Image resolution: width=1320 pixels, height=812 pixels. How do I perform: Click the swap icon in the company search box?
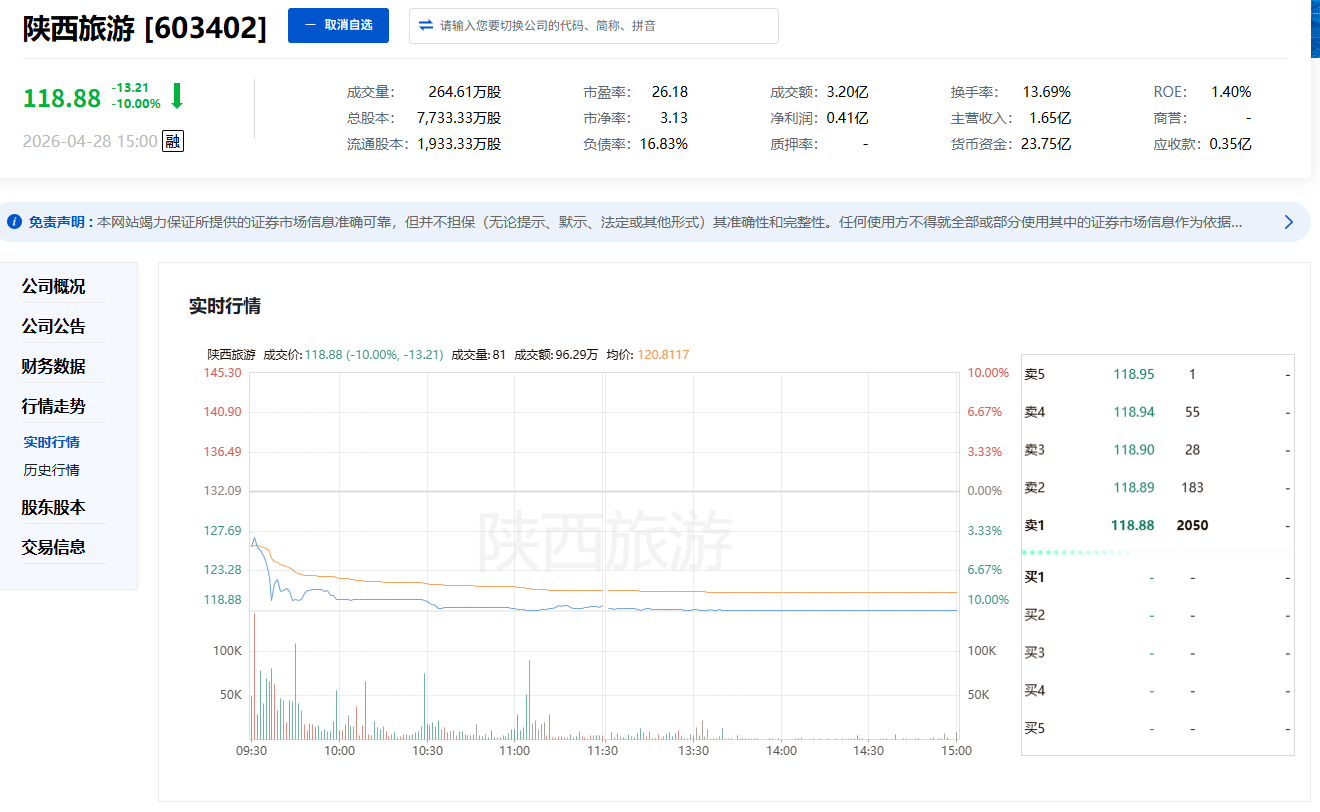[x=426, y=25]
